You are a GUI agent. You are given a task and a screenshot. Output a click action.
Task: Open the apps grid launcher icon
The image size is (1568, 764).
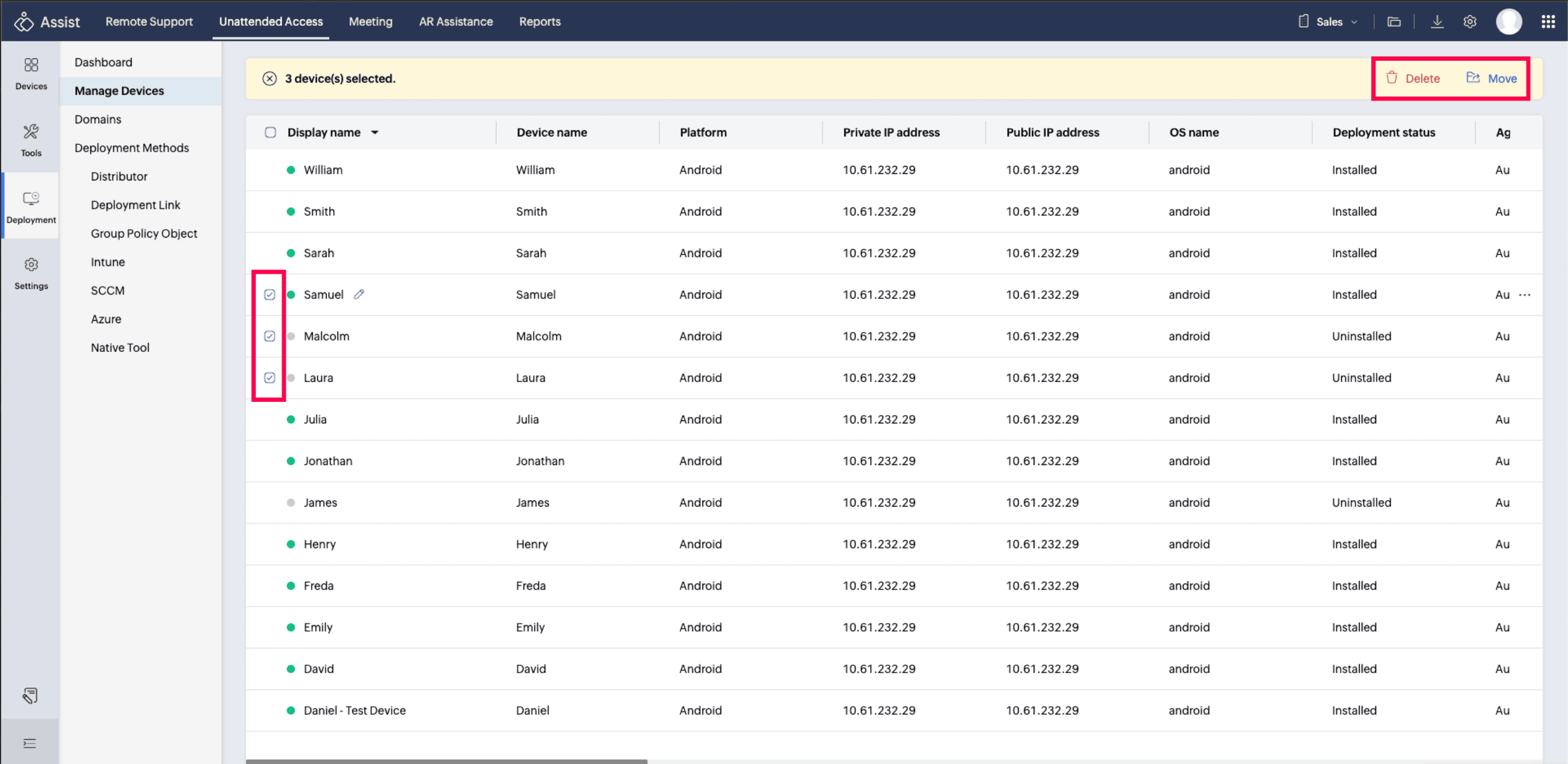(x=1548, y=22)
